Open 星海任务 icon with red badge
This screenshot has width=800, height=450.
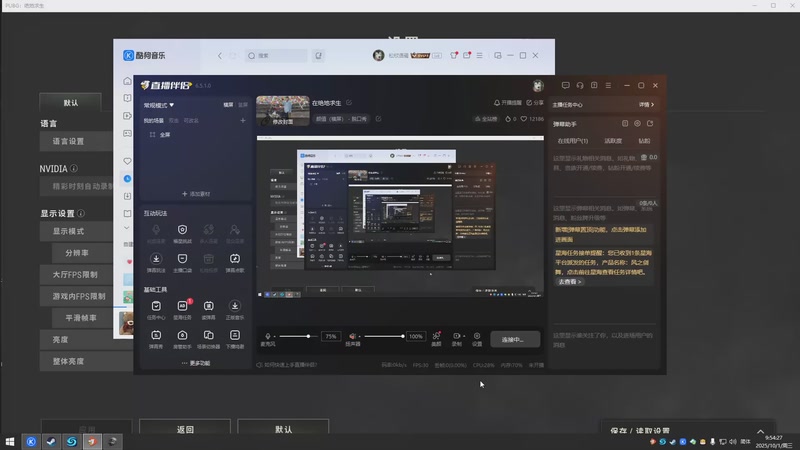(182, 306)
